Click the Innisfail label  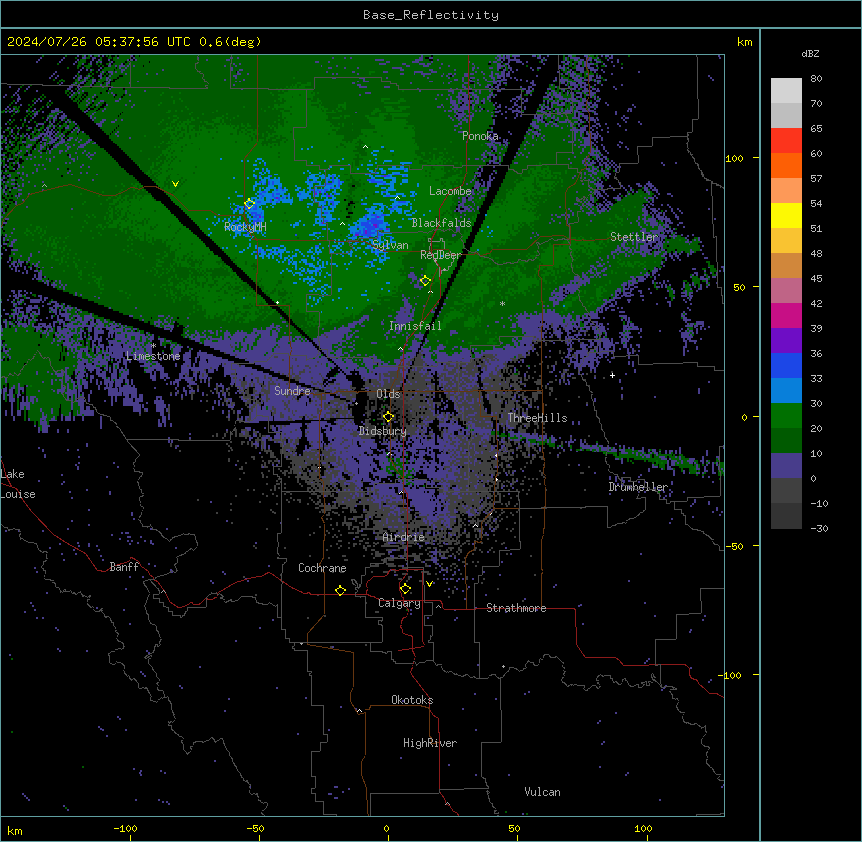415,326
